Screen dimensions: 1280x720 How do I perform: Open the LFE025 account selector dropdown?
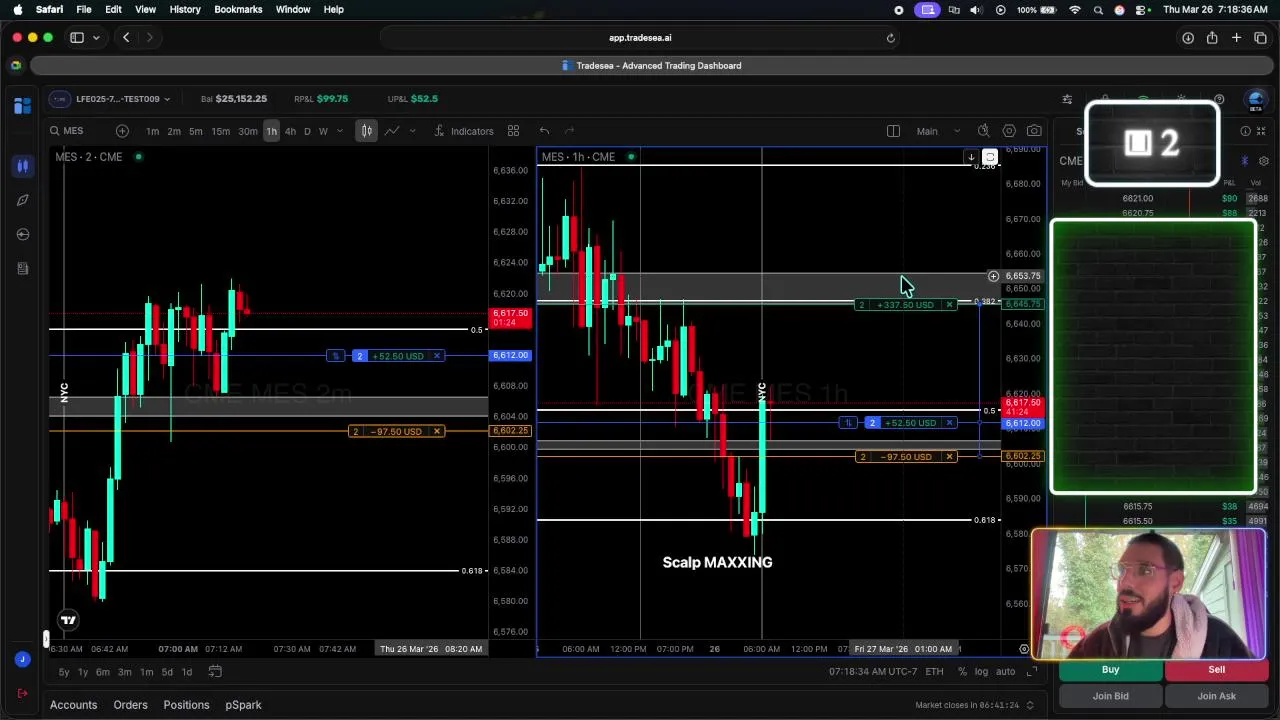tap(110, 99)
